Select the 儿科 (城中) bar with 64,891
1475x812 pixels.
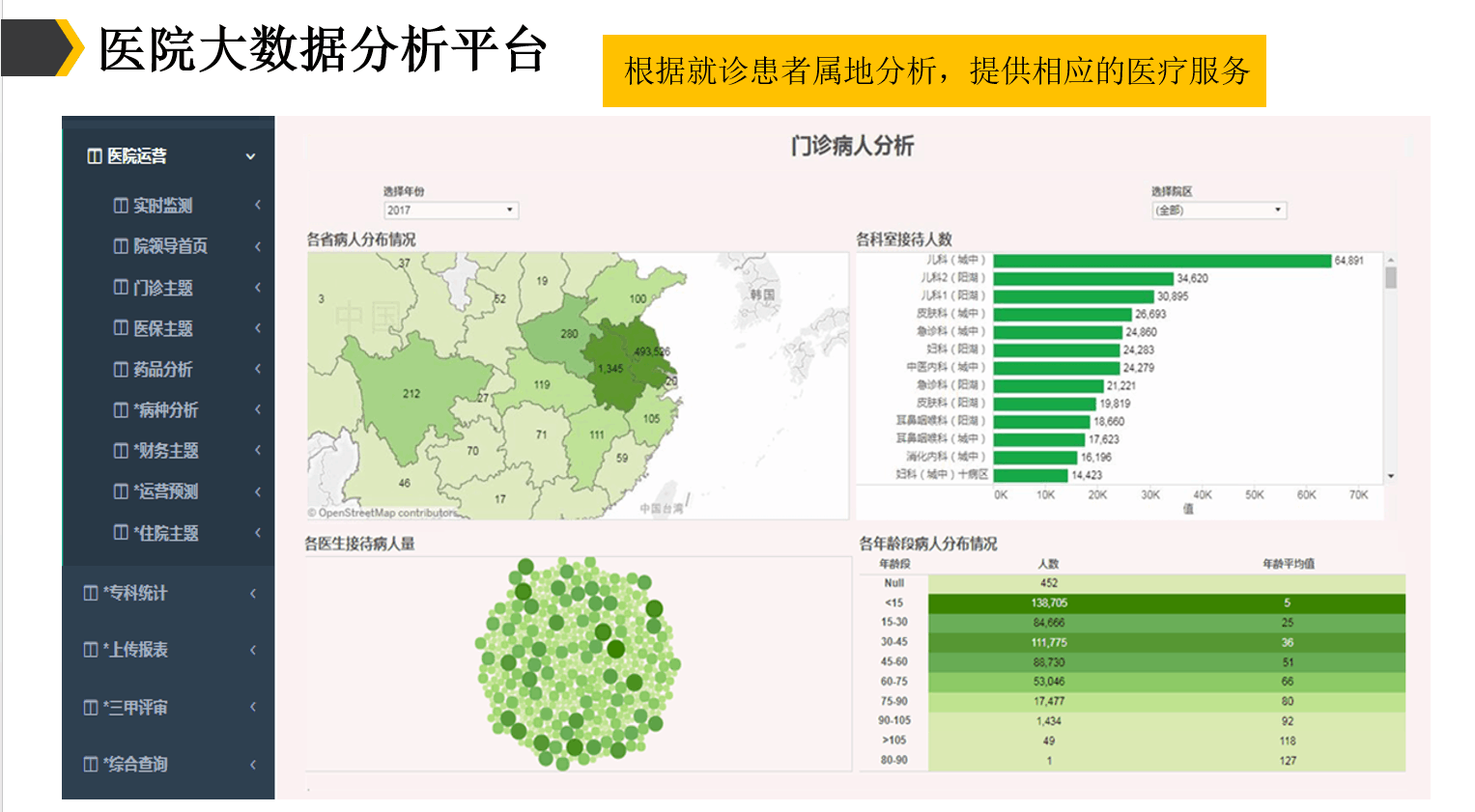[1162, 261]
